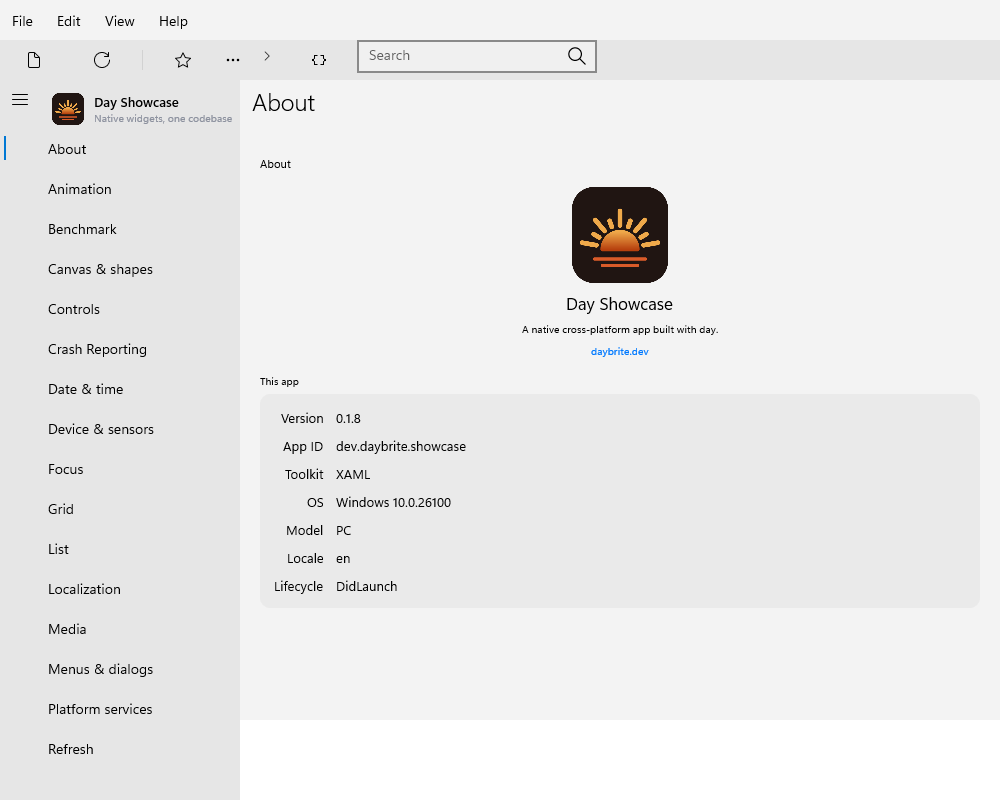Click the Lifecycle value DidLaunch

pos(366,586)
